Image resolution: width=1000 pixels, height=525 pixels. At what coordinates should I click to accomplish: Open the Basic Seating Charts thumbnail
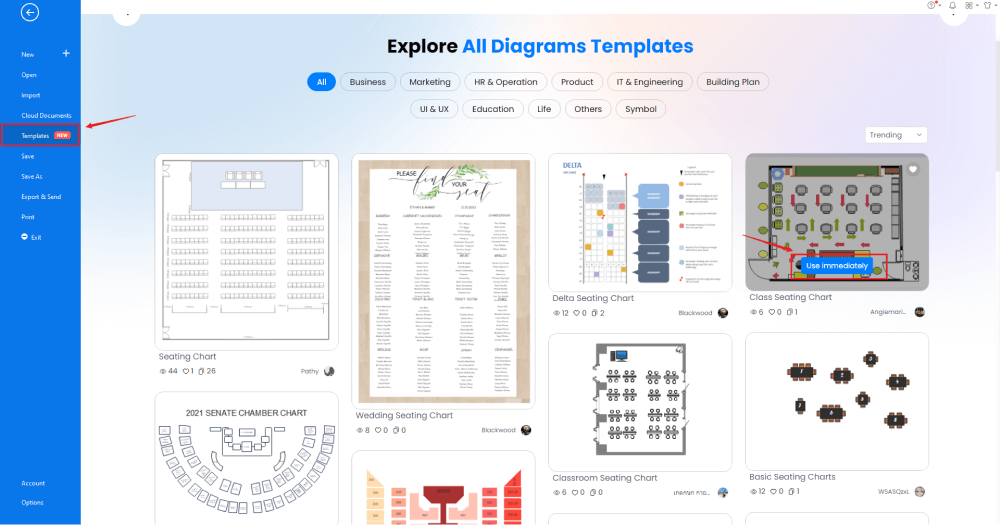(x=837, y=400)
